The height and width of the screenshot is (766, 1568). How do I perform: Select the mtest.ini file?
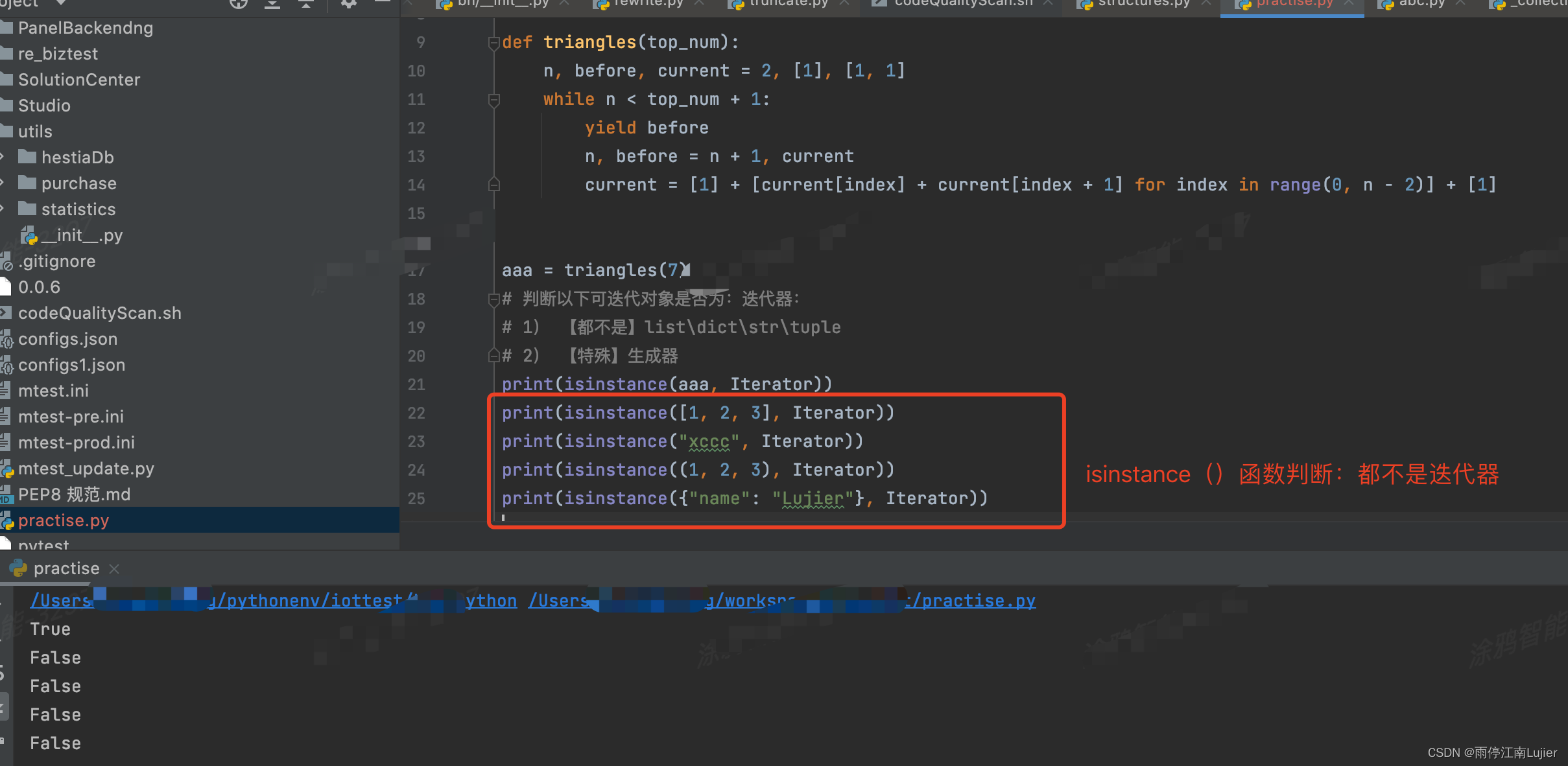53,391
